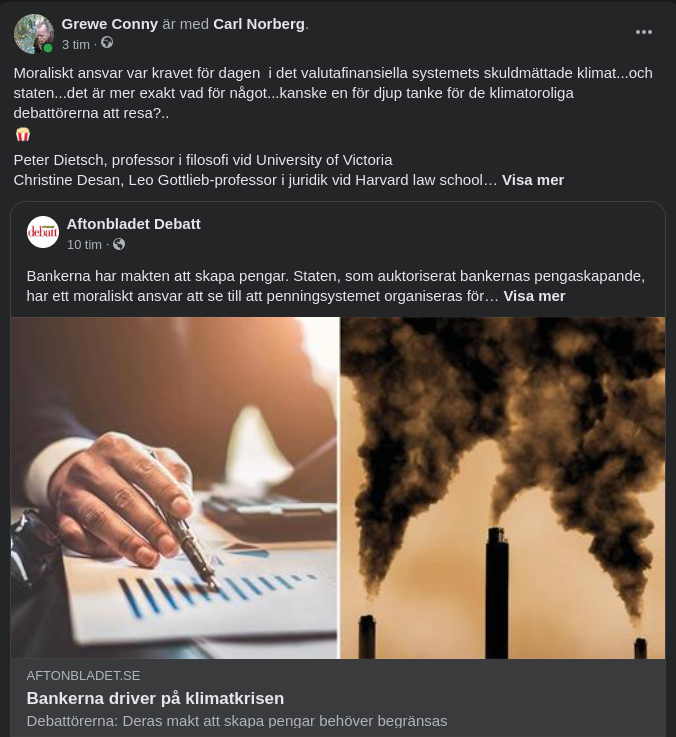Open the post options three-dot menu
This screenshot has width=676, height=737.
click(644, 32)
